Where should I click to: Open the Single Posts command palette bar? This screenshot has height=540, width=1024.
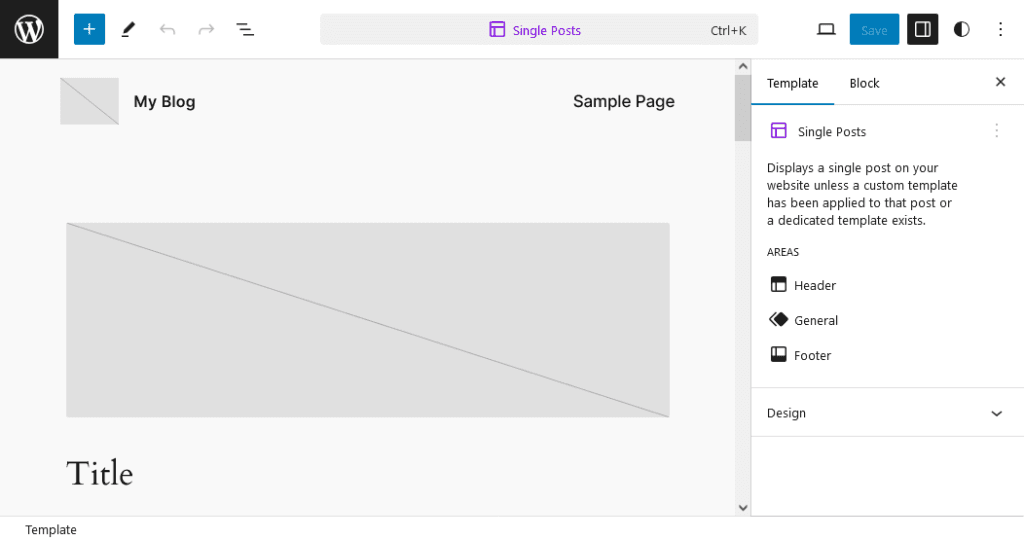[x=539, y=30]
